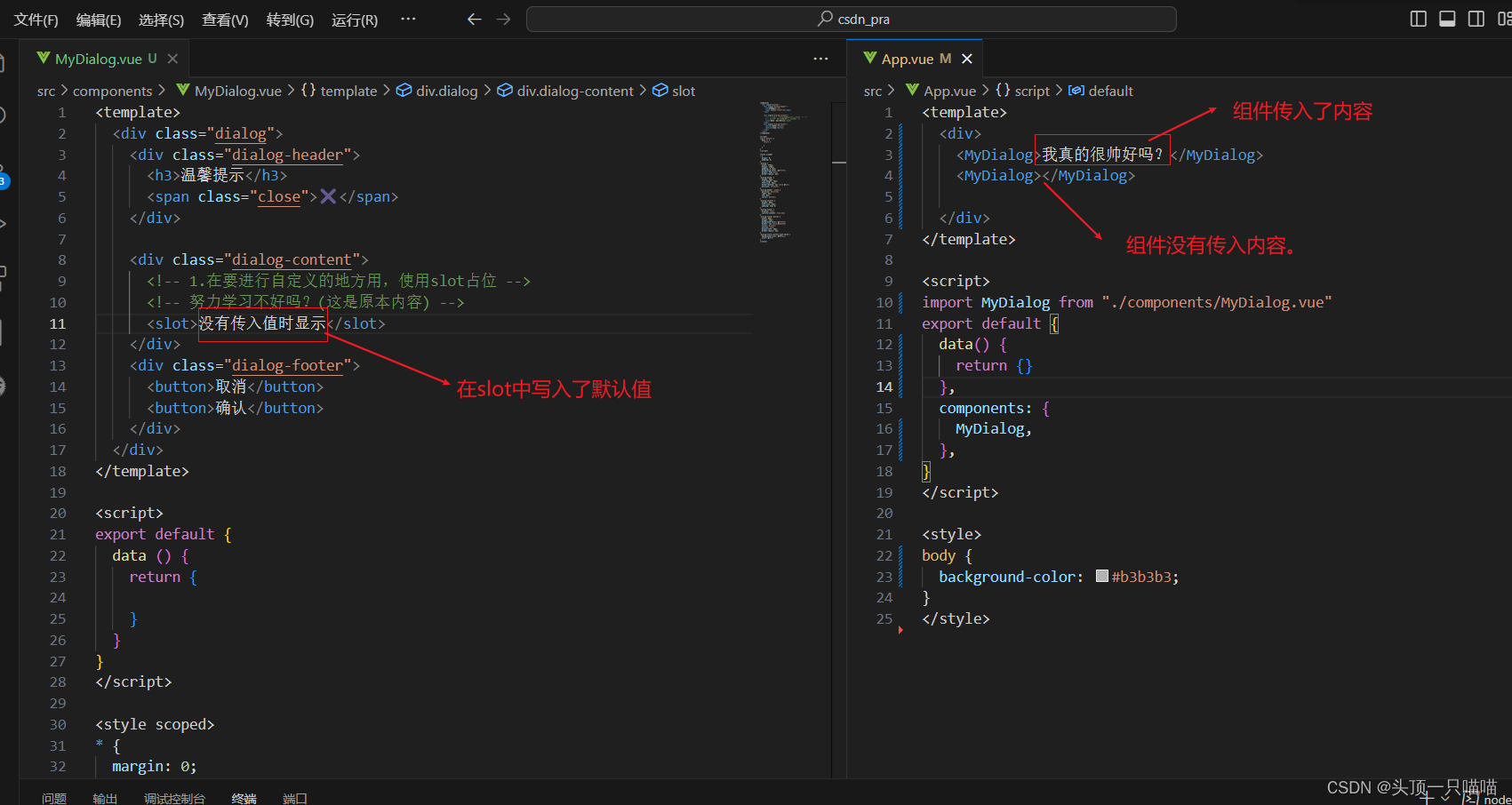Click line number 11 in MyDialog.vue

click(58, 323)
